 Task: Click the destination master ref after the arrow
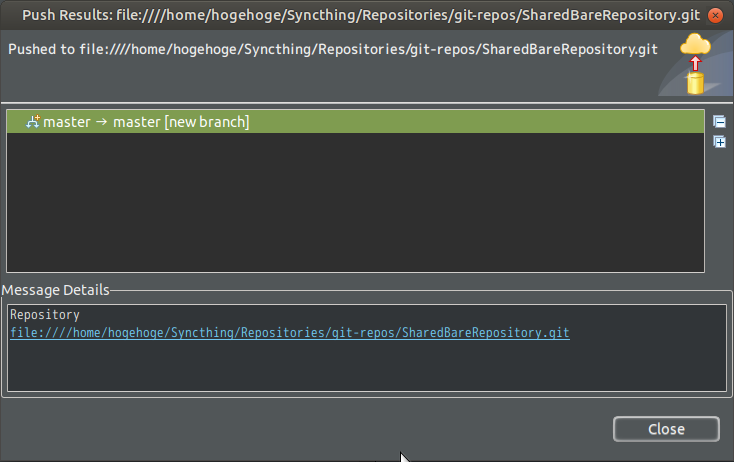point(136,122)
